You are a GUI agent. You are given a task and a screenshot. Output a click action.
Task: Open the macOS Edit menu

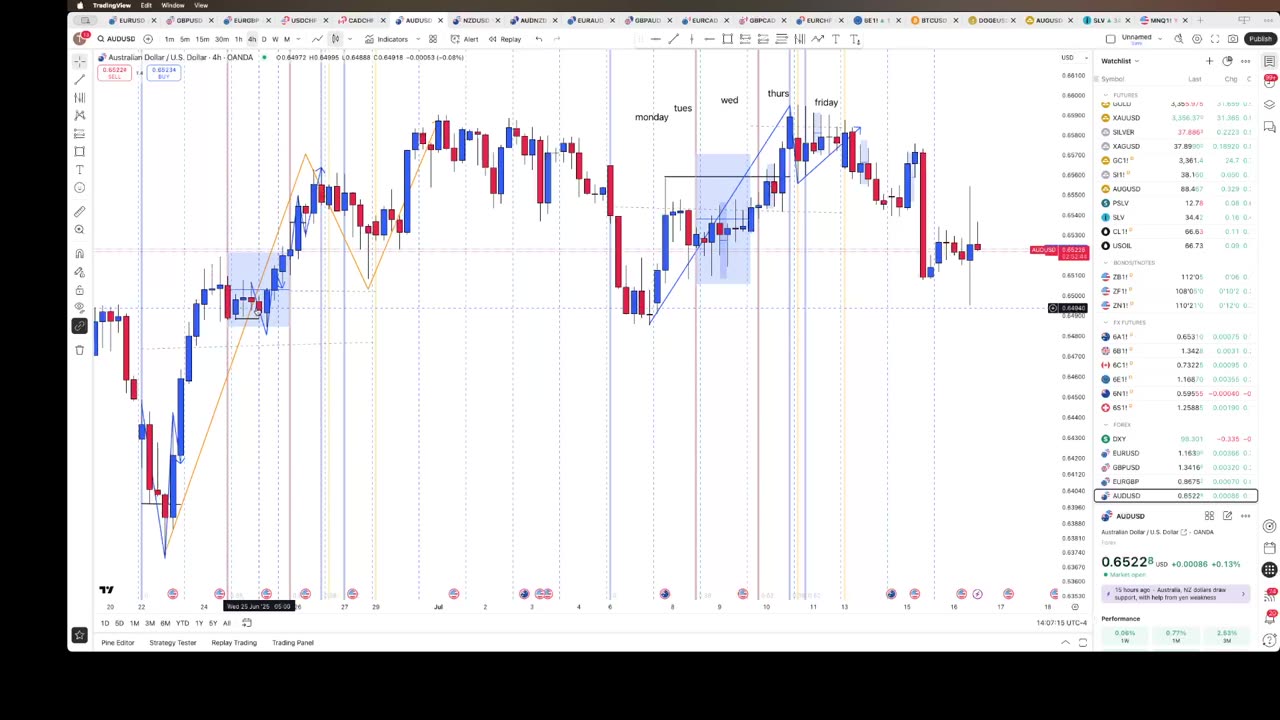(146, 5)
